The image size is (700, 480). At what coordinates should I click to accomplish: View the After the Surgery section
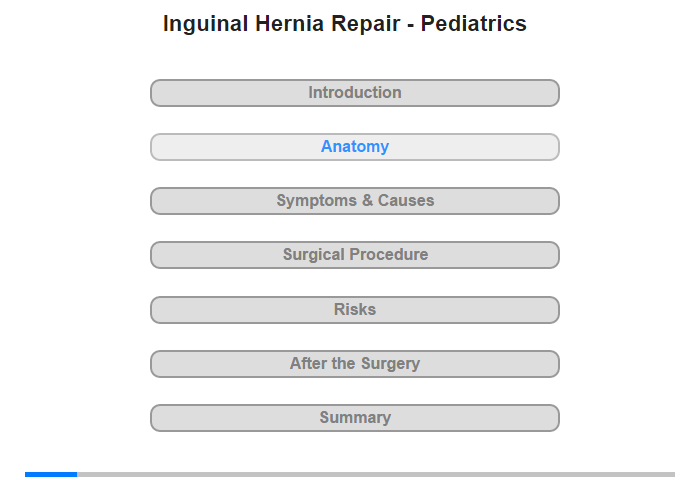click(x=354, y=364)
